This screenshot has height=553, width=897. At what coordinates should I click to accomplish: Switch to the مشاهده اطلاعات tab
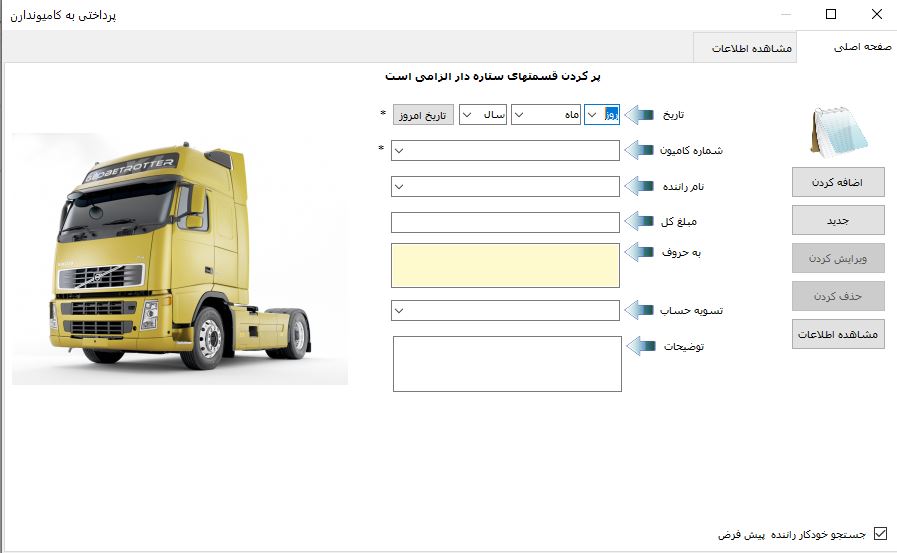[751, 48]
